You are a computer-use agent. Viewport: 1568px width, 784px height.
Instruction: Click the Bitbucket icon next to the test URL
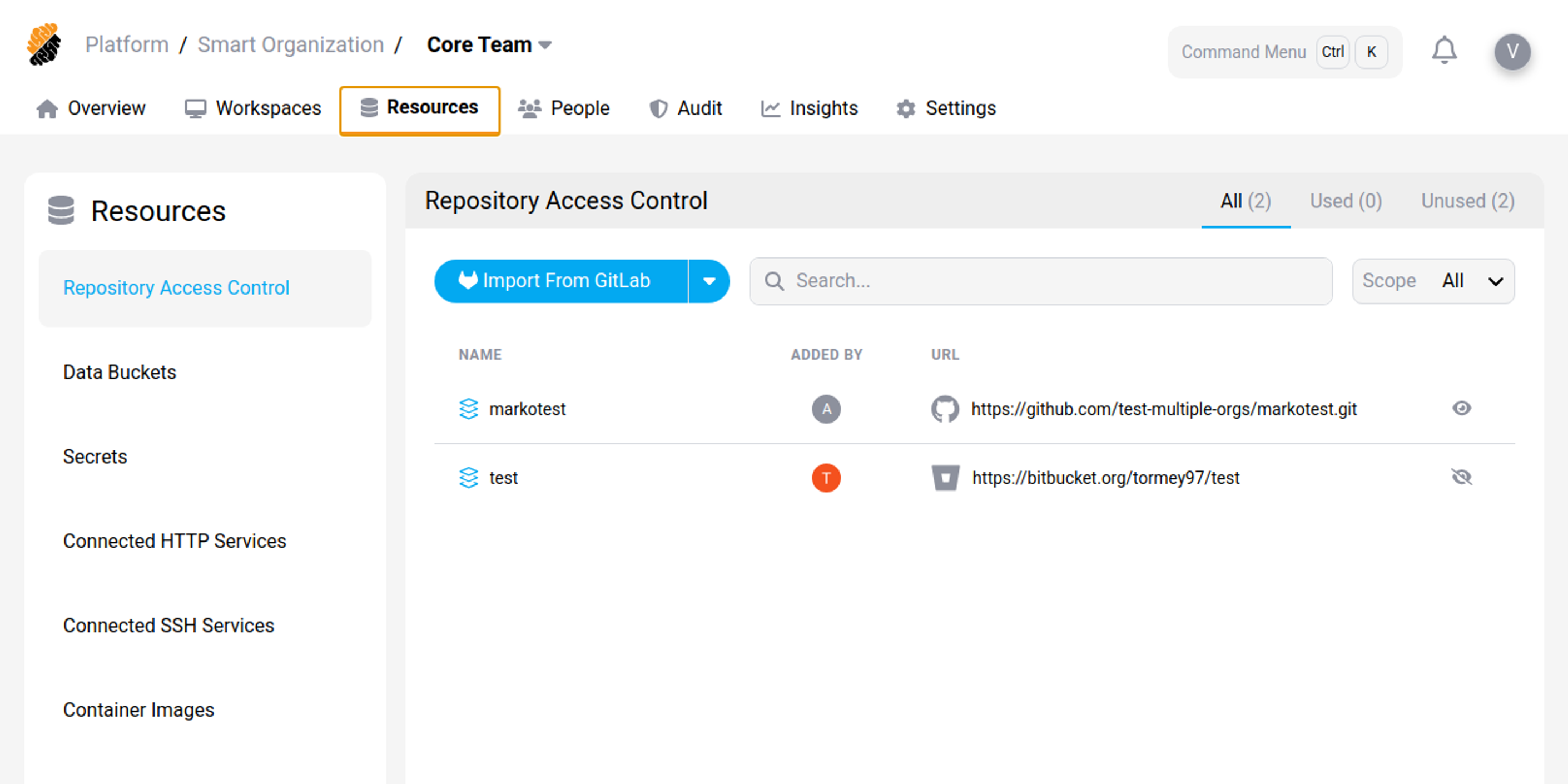pyautogui.click(x=945, y=478)
